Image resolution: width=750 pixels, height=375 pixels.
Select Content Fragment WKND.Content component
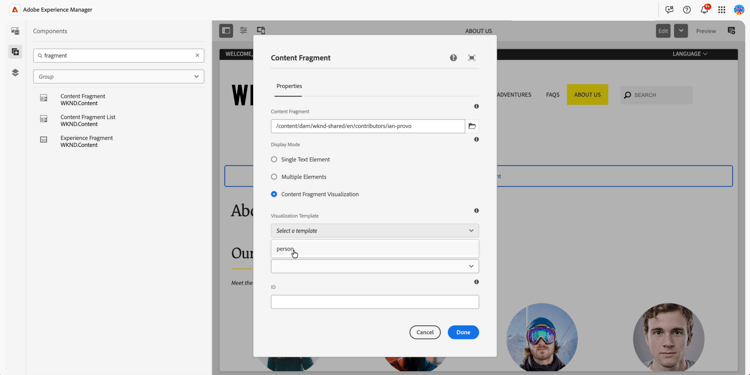pyautogui.click(x=119, y=99)
